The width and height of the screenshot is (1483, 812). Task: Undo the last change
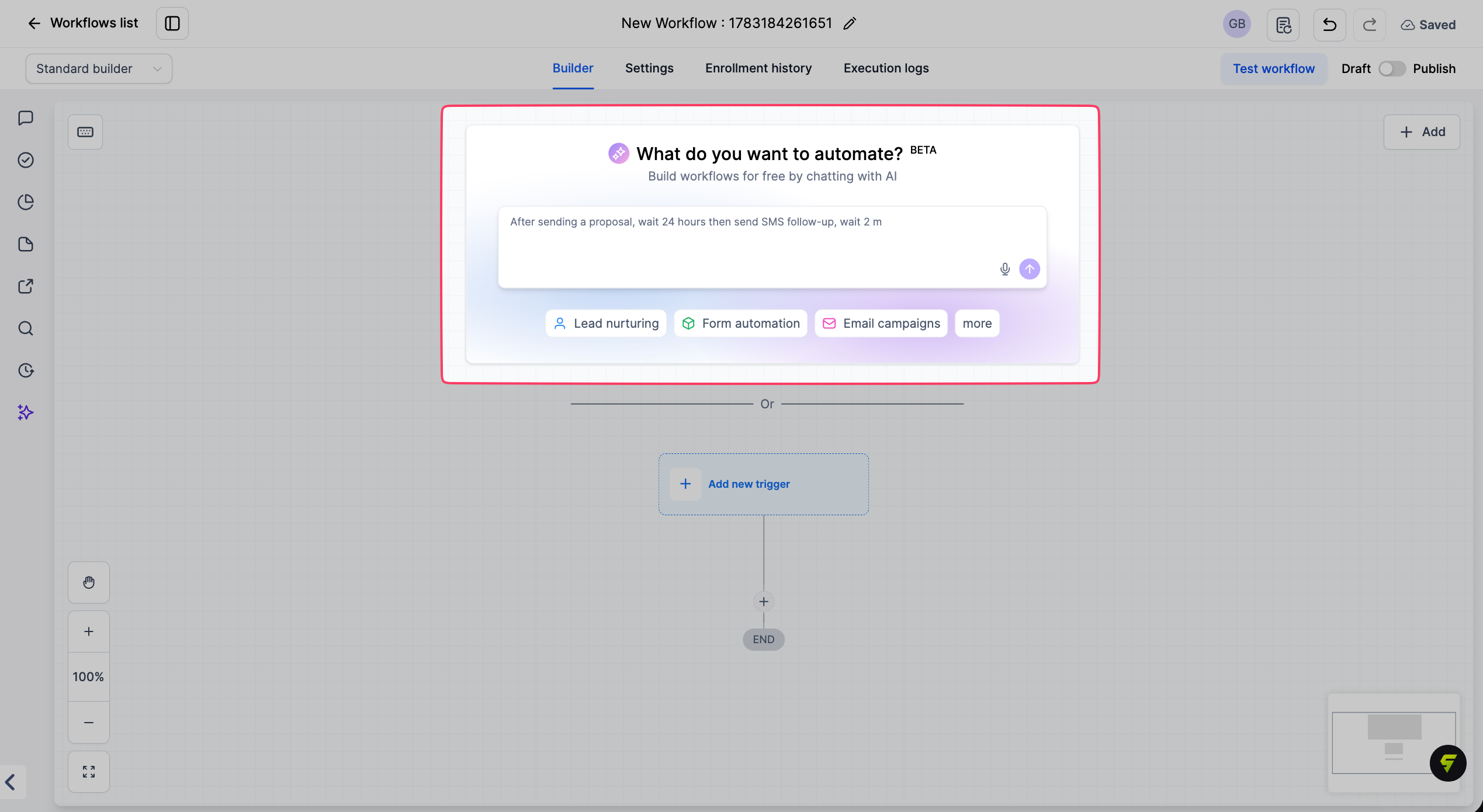1329,25
